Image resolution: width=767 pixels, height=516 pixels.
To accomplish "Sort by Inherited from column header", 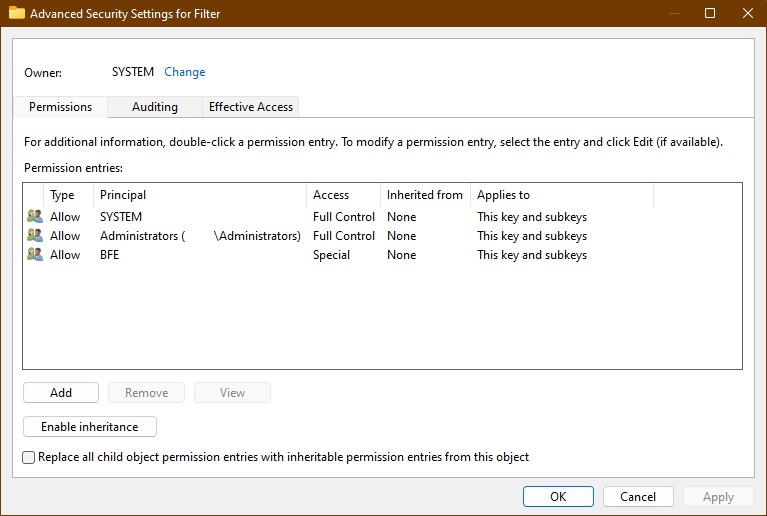I will [425, 195].
